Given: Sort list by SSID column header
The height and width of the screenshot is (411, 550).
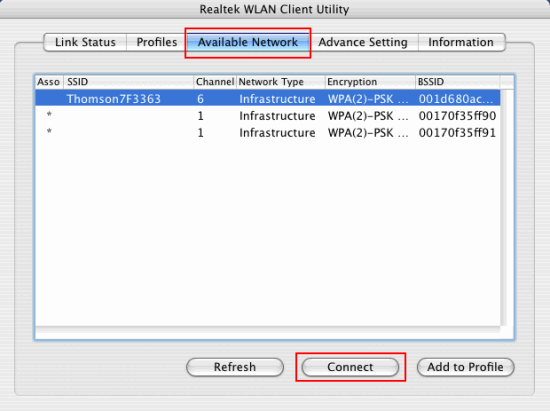Looking at the screenshot, I should click(x=128, y=82).
